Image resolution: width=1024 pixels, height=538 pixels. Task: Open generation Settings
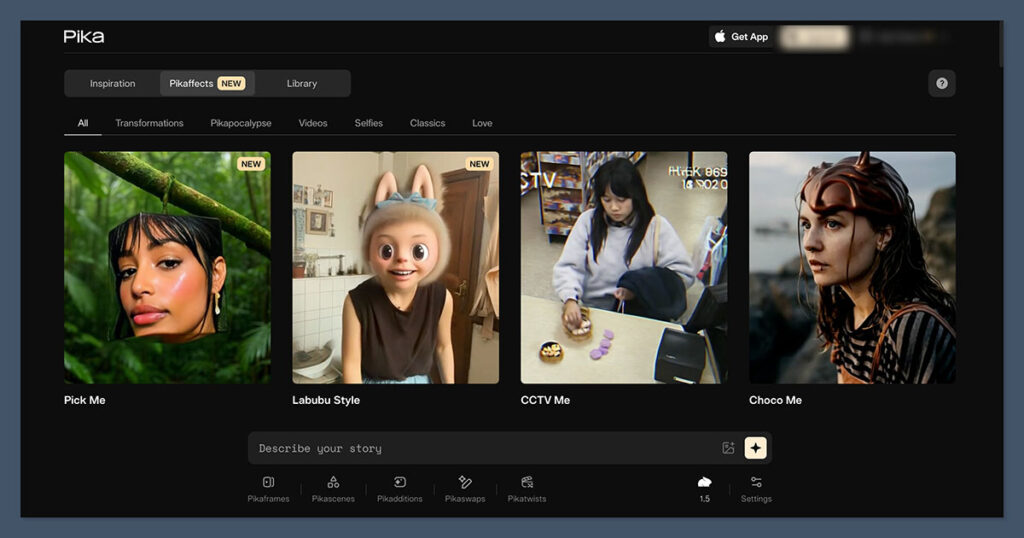tap(756, 489)
